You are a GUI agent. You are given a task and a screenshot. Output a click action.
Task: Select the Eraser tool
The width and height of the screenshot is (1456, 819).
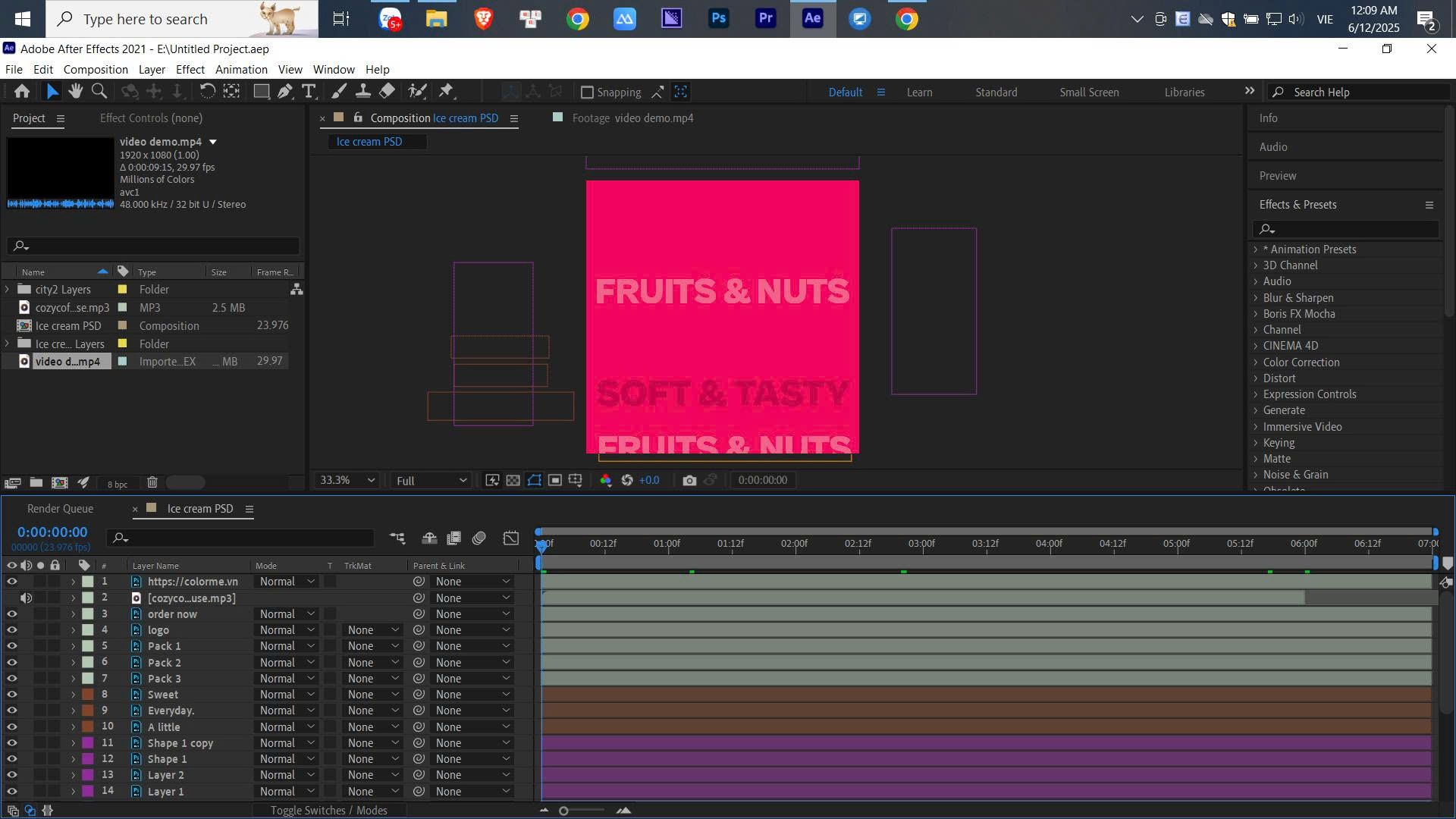coord(388,92)
